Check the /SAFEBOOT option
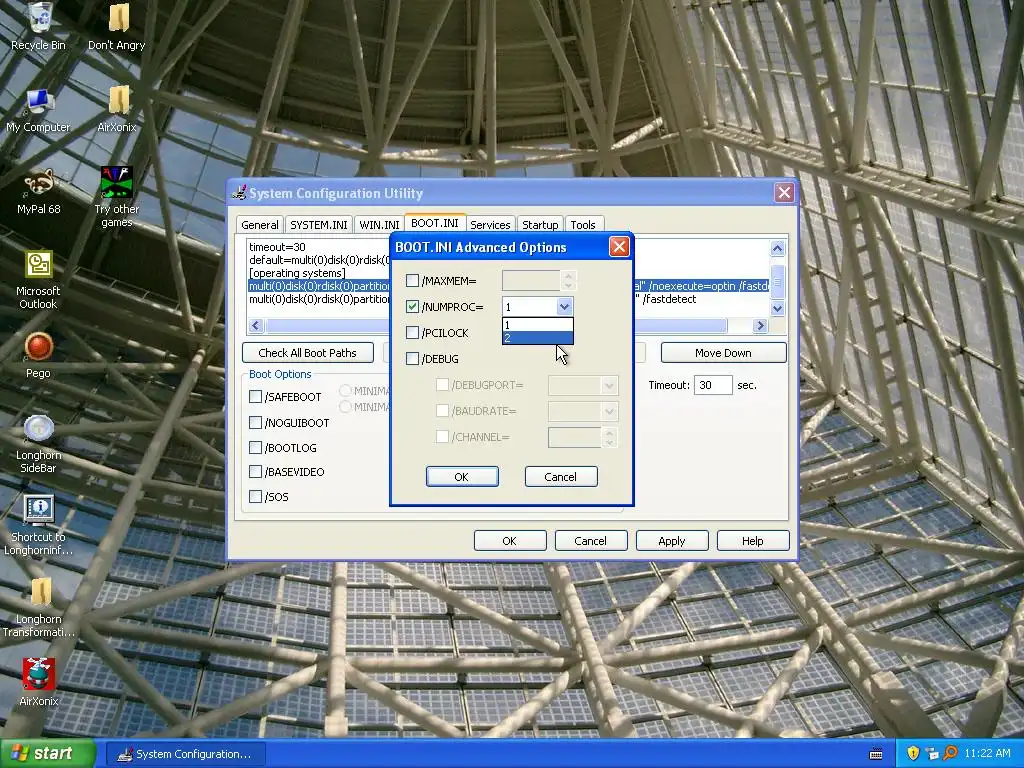Image resolution: width=1024 pixels, height=768 pixels. click(x=255, y=396)
